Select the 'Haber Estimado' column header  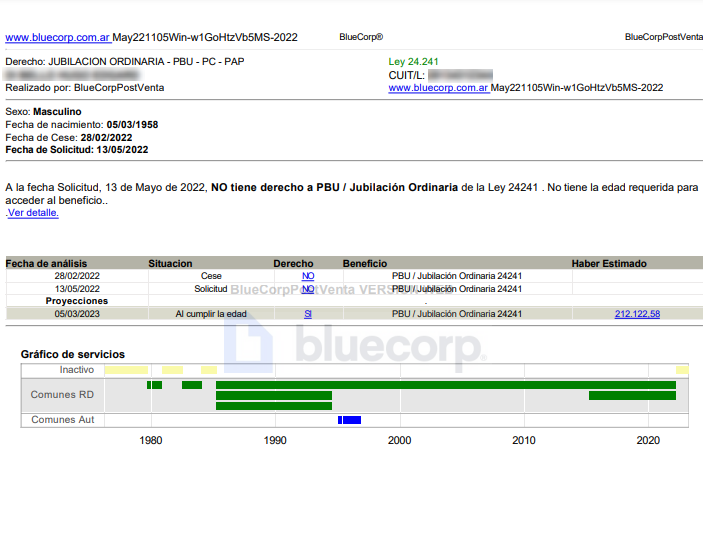609,263
